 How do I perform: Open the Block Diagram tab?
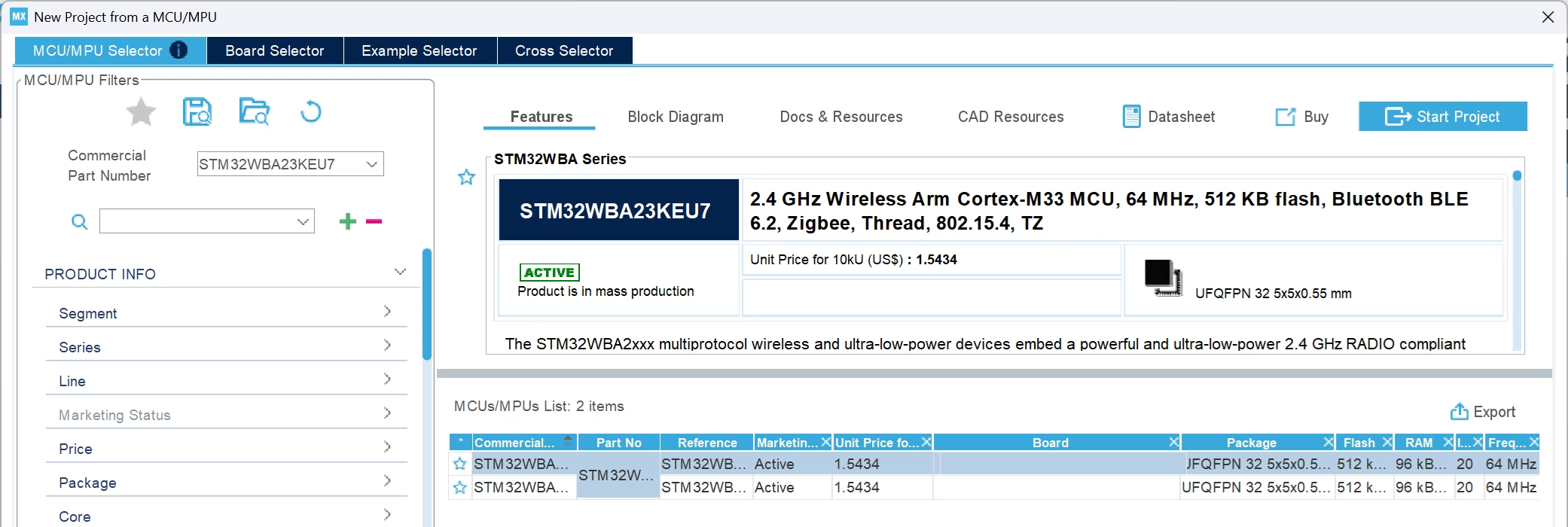[x=676, y=117]
